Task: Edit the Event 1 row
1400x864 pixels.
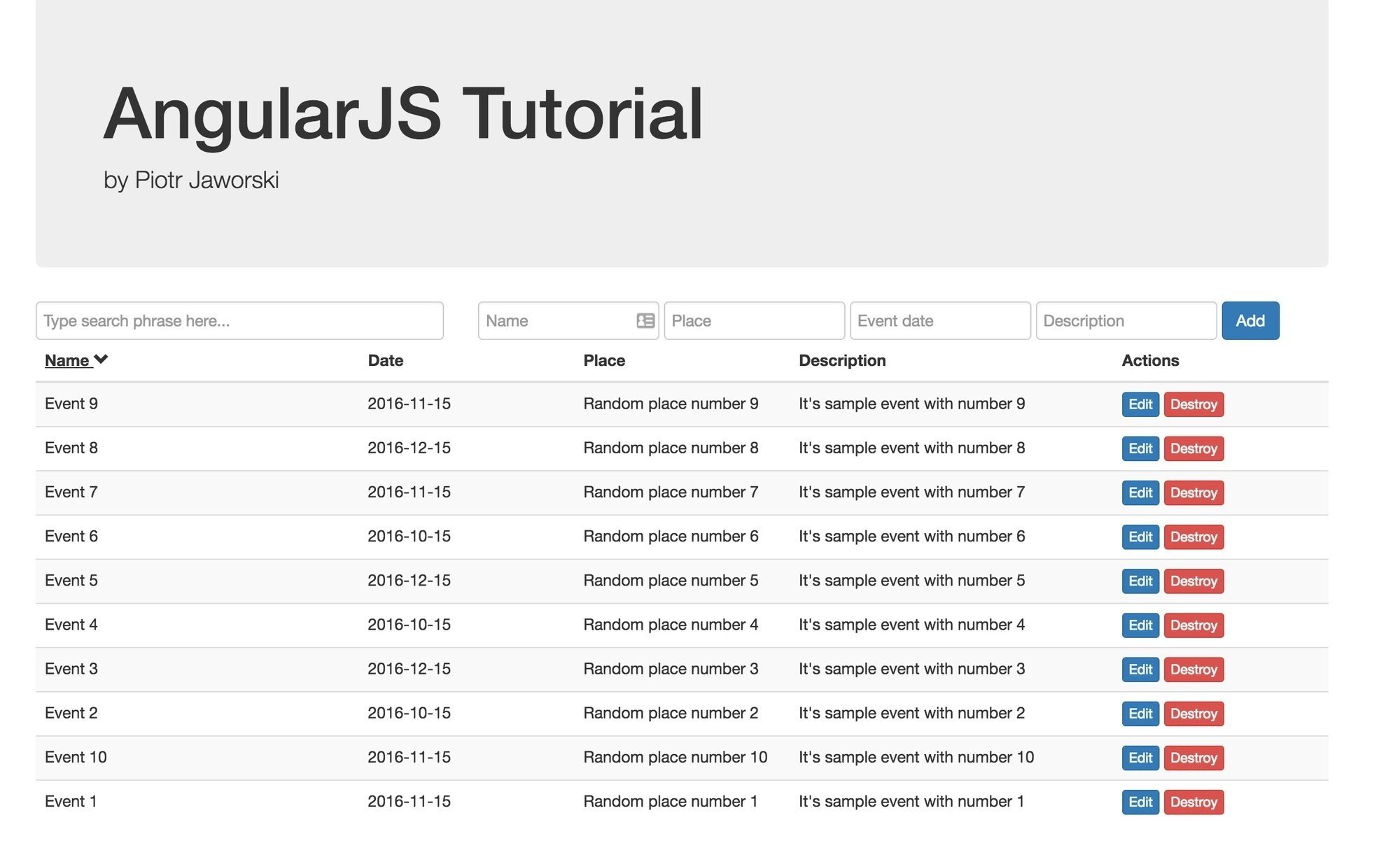Action: (1140, 802)
